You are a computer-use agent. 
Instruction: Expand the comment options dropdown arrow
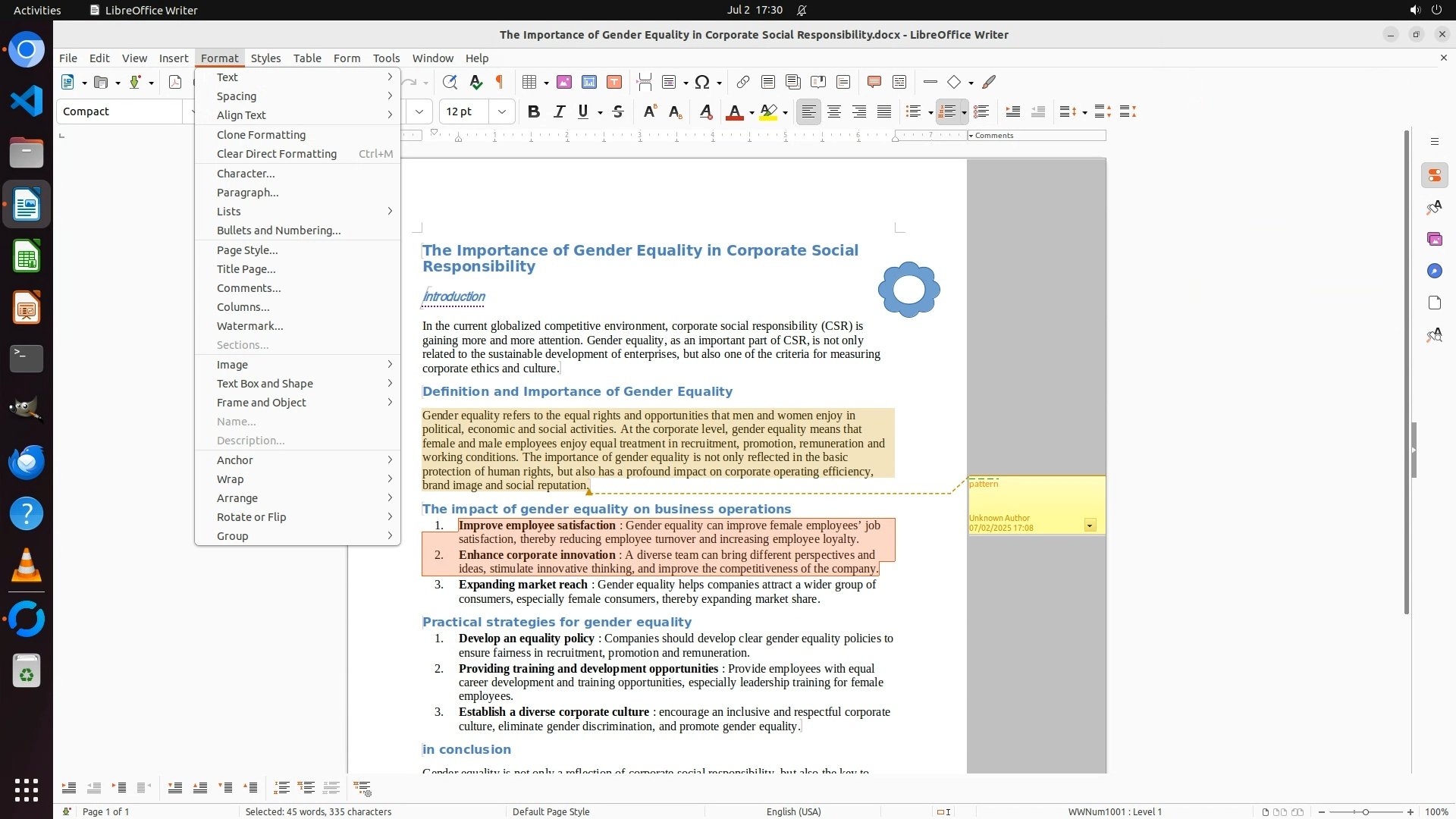tap(1090, 526)
